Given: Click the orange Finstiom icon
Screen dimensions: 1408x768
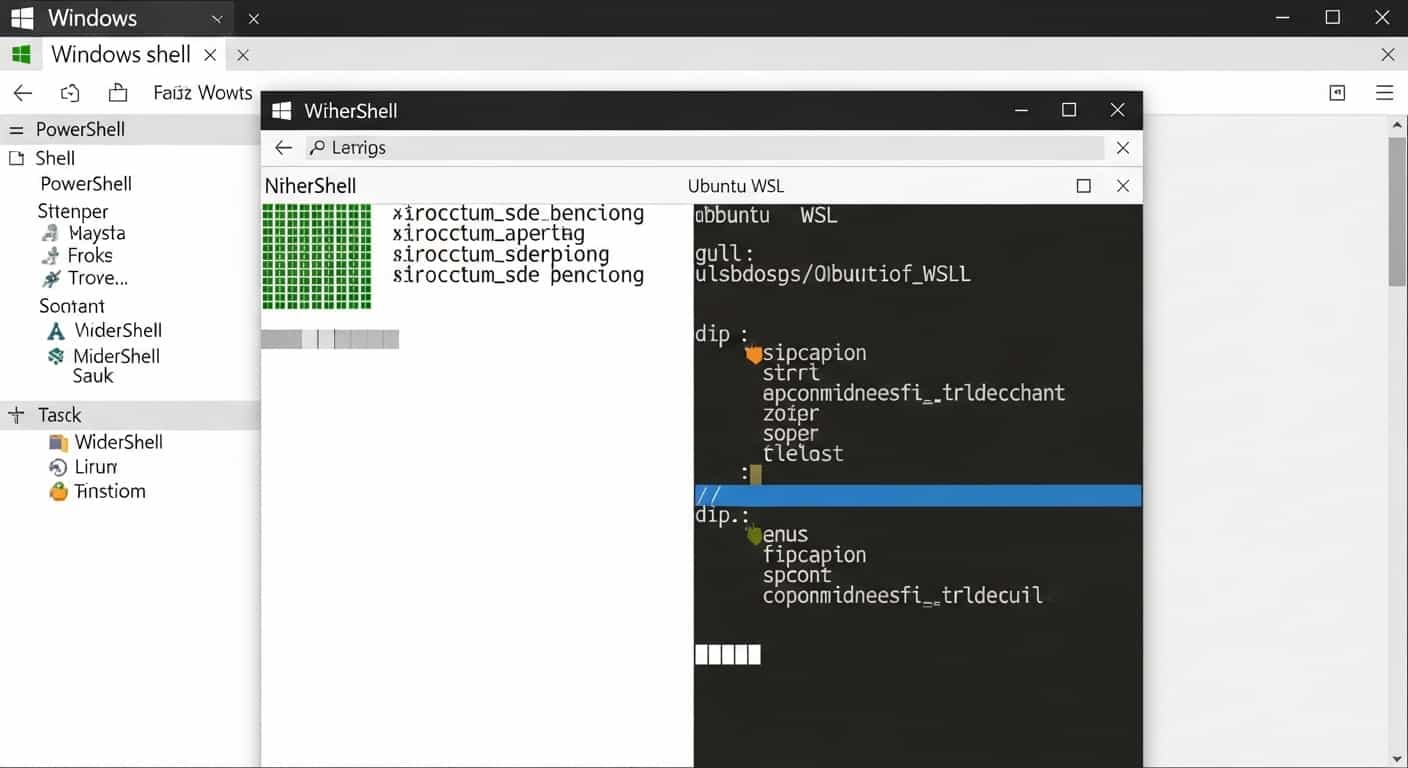Looking at the screenshot, I should tap(58, 491).
